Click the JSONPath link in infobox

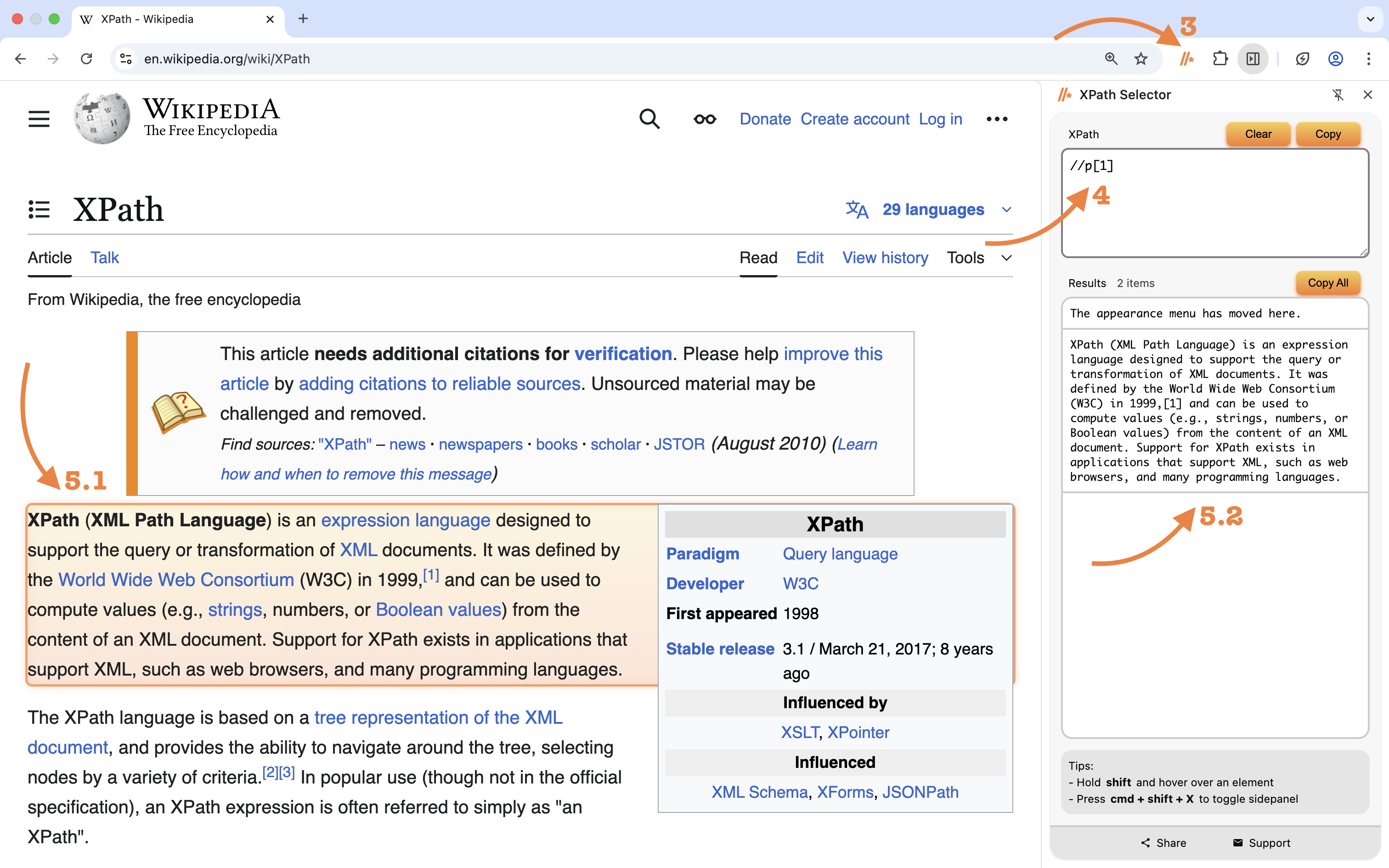coord(920,792)
